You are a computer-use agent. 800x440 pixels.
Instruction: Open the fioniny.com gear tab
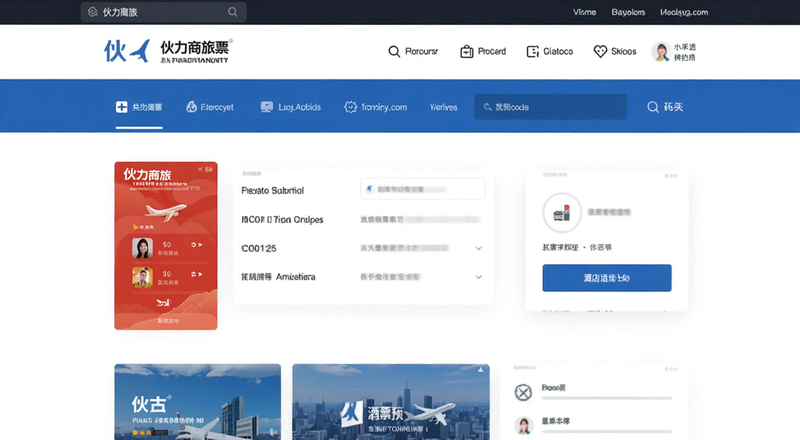[376, 107]
